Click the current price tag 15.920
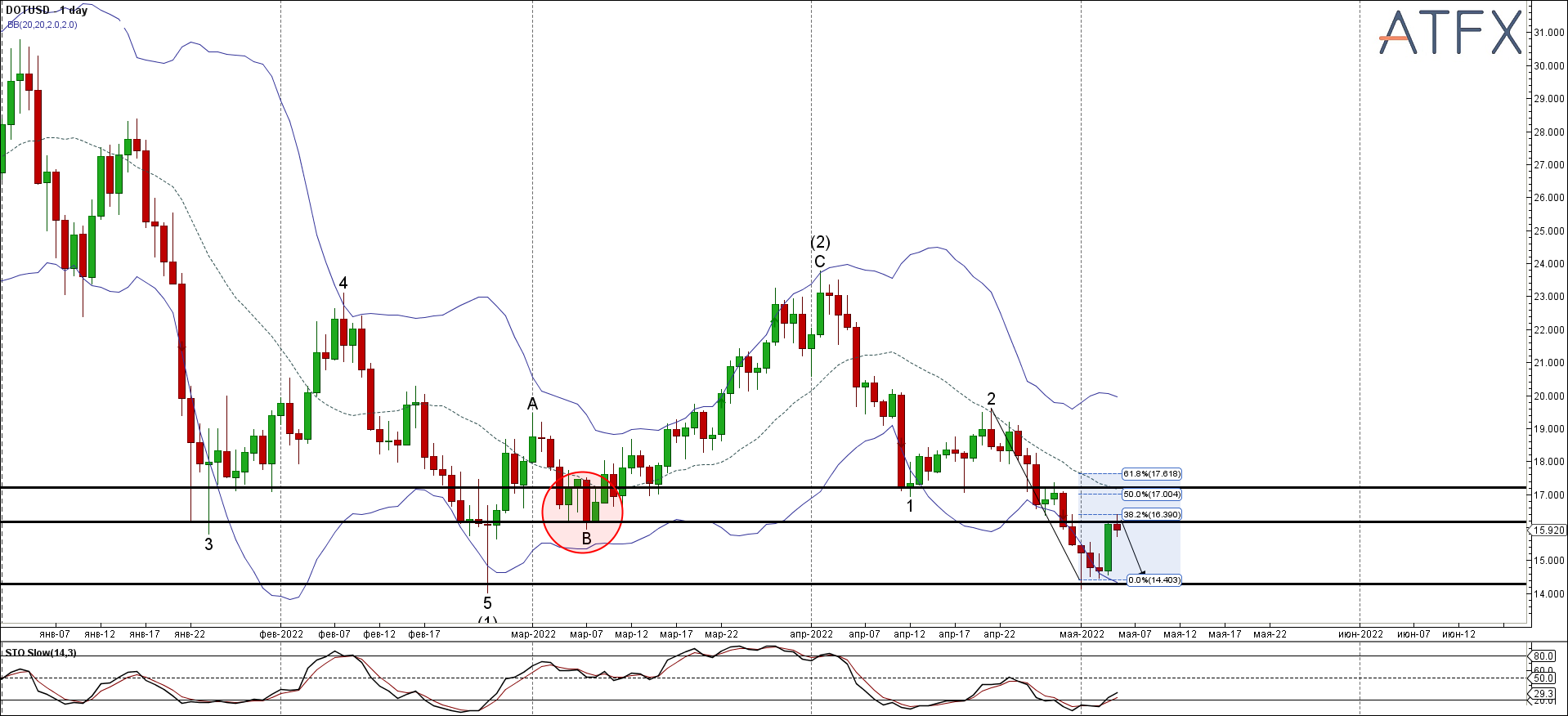1568x716 pixels. click(1548, 530)
